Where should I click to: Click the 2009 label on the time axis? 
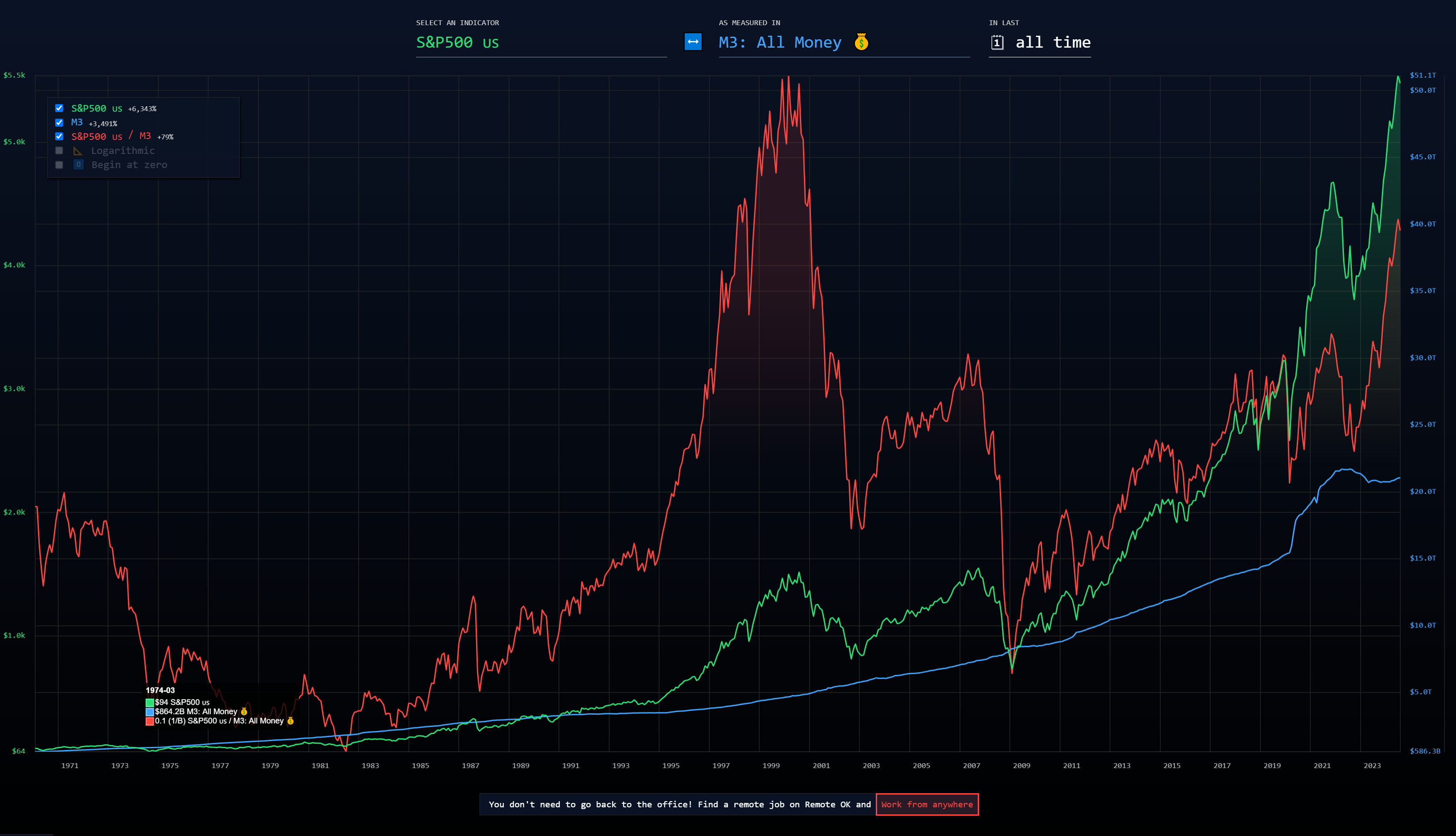click(1021, 765)
